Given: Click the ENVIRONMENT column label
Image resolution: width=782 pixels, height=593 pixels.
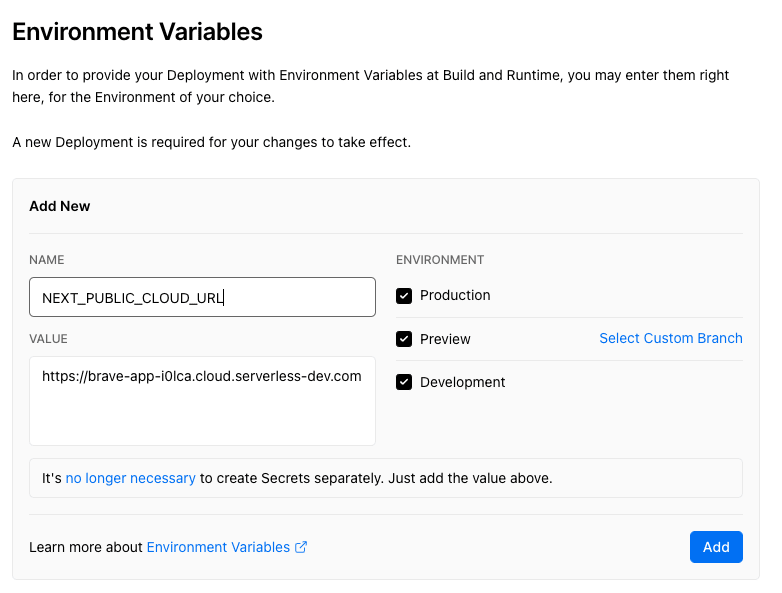Looking at the screenshot, I should (x=440, y=260).
